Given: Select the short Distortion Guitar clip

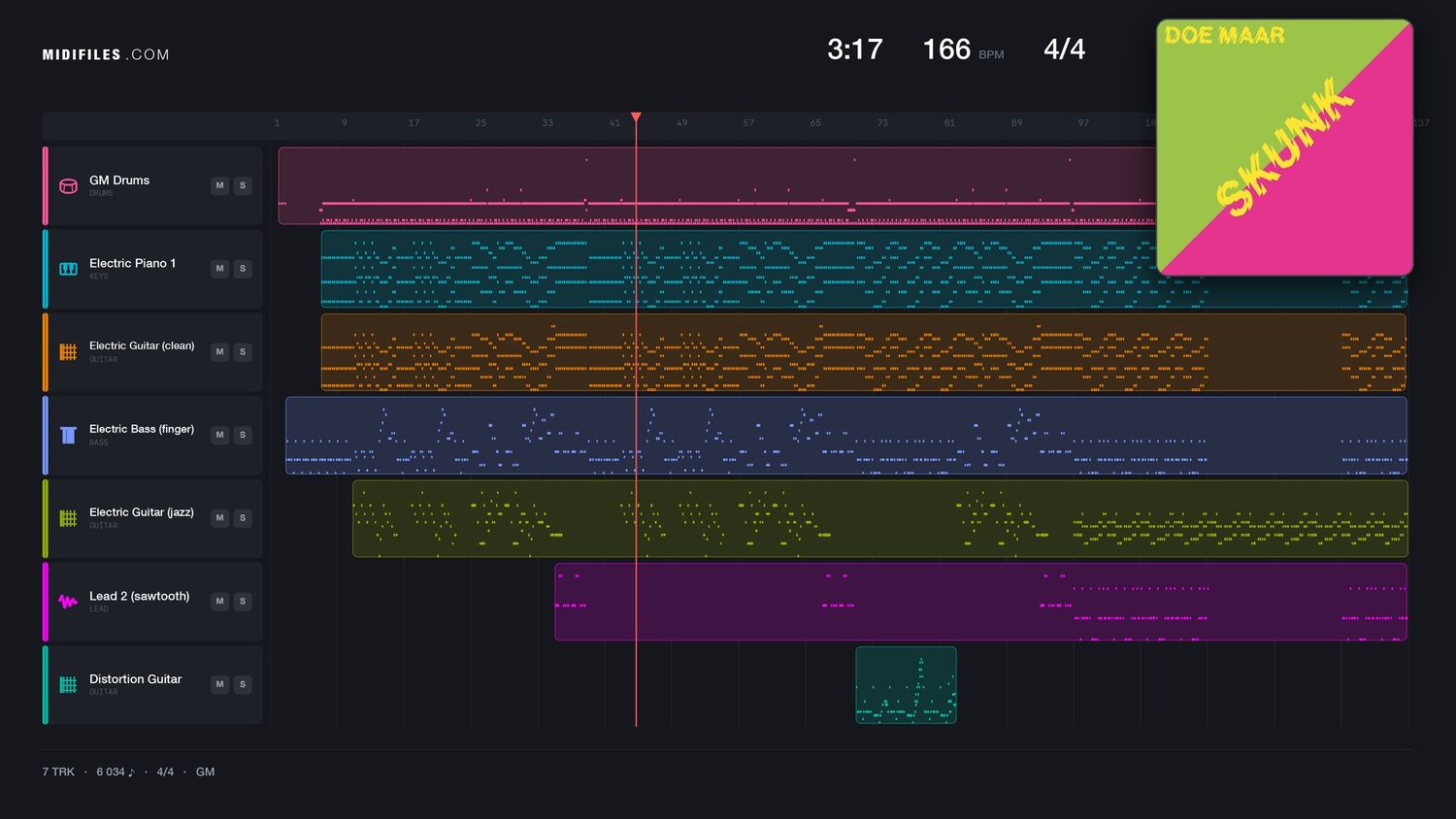Looking at the screenshot, I should (x=906, y=685).
